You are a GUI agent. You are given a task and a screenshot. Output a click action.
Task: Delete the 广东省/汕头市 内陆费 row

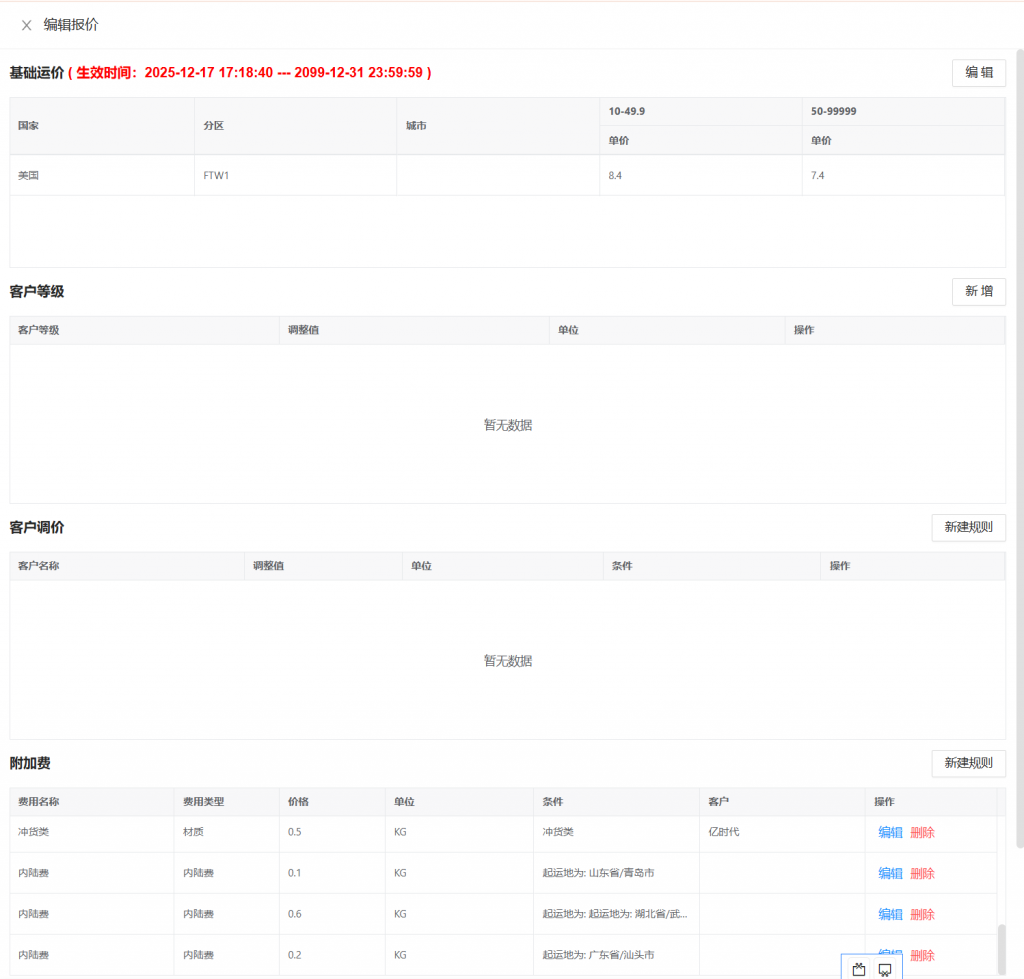coord(922,955)
